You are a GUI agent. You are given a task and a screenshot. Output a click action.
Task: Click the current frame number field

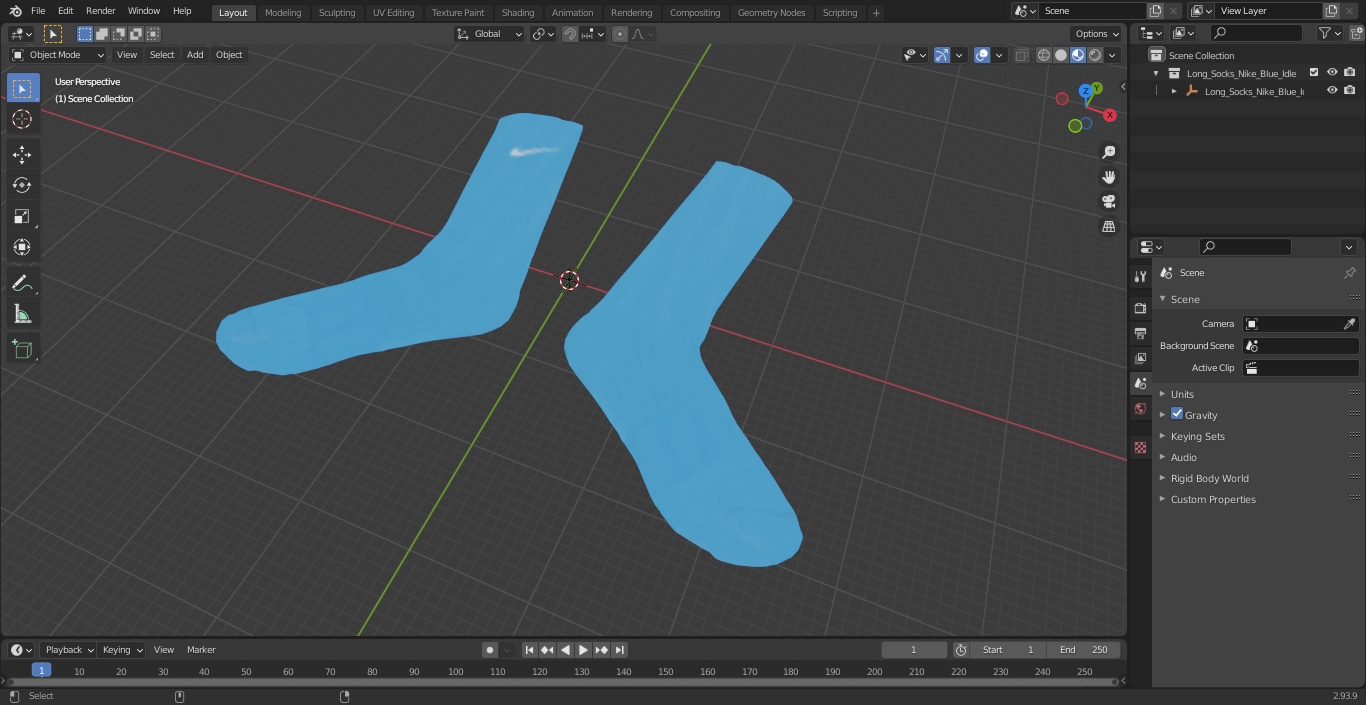(914, 650)
